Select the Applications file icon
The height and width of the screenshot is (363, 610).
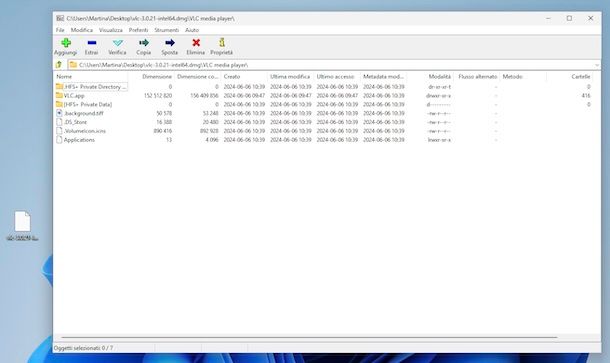[59, 140]
